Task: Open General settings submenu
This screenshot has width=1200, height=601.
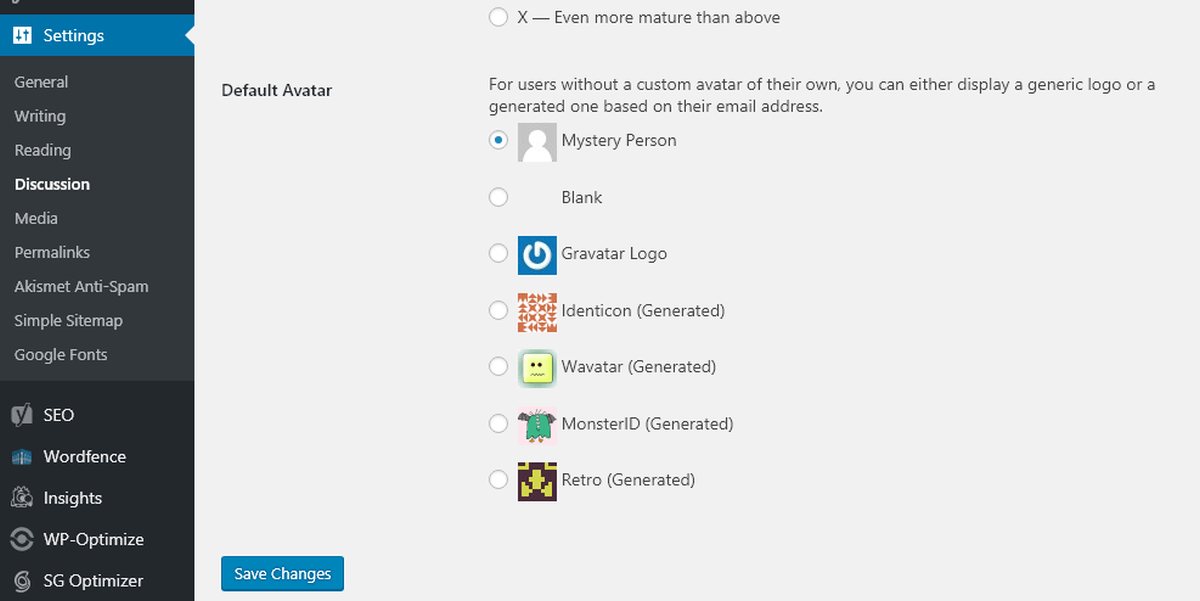Action: tap(41, 82)
